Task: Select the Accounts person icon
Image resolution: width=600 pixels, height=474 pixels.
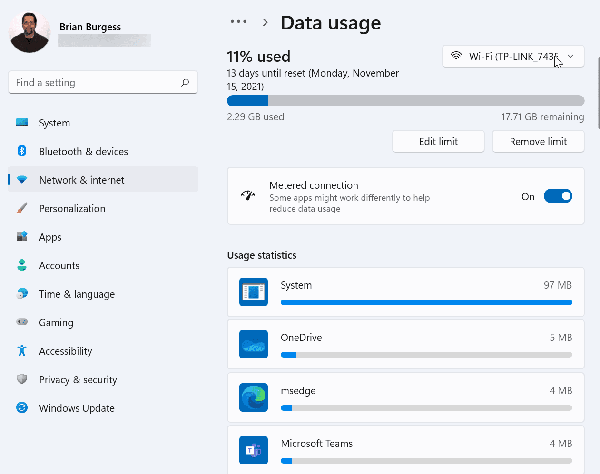Action: tap(22, 266)
